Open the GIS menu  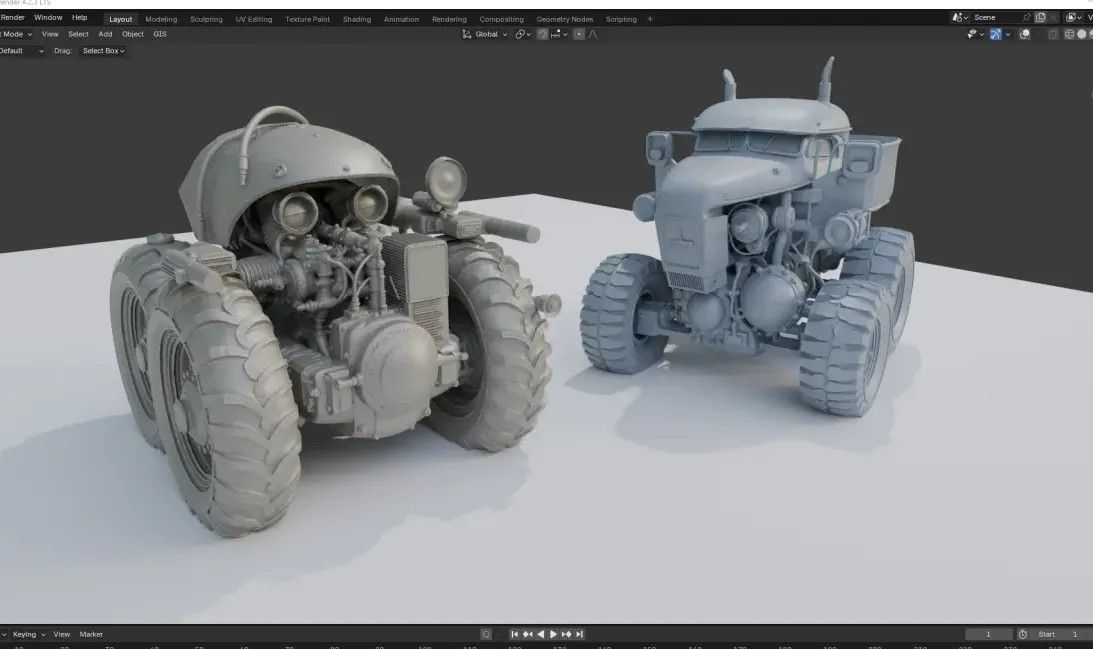160,34
